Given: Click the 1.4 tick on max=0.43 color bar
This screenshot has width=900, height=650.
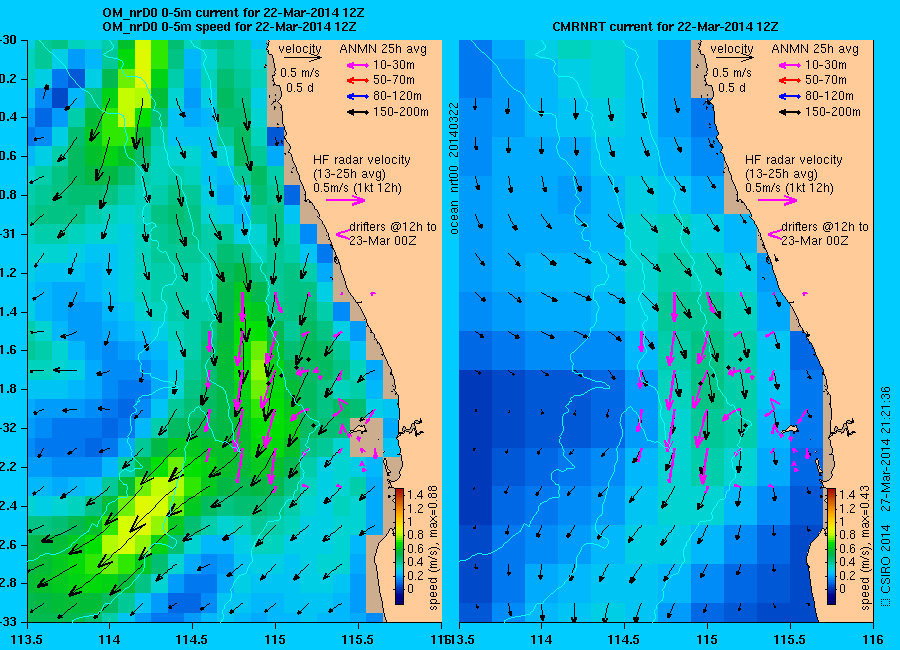Looking at the screenshot, I should [847, 495].
